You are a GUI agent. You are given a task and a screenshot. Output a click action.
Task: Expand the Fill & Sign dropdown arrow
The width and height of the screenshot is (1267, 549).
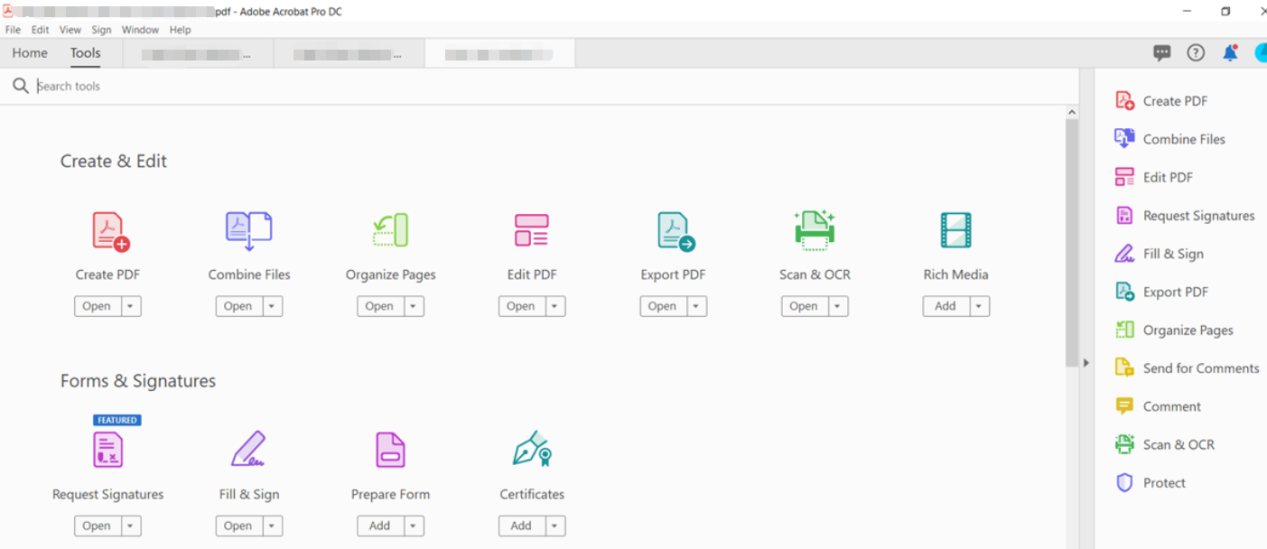(x=273, y=526)
